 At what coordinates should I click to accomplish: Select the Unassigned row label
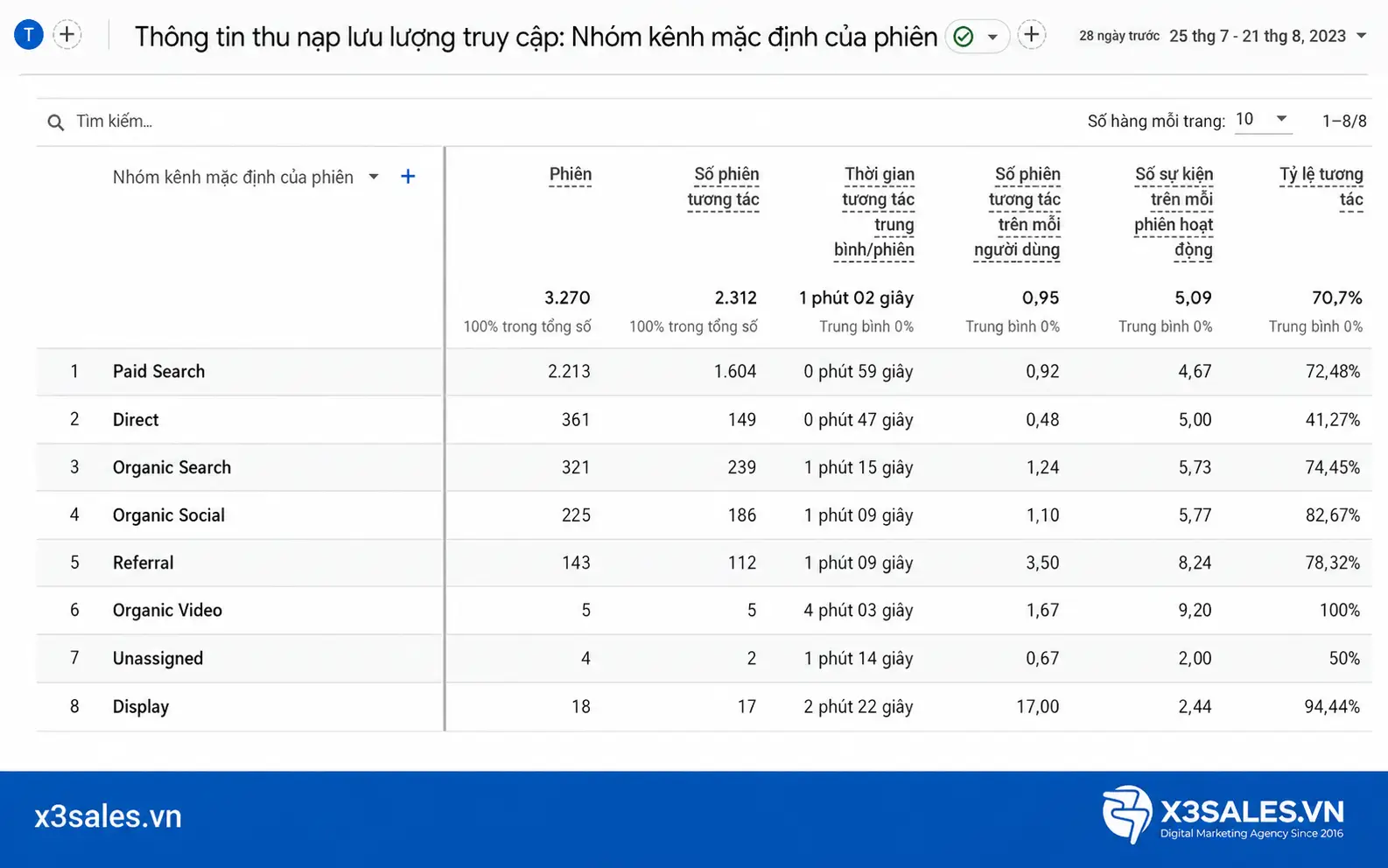coord(158,658)
